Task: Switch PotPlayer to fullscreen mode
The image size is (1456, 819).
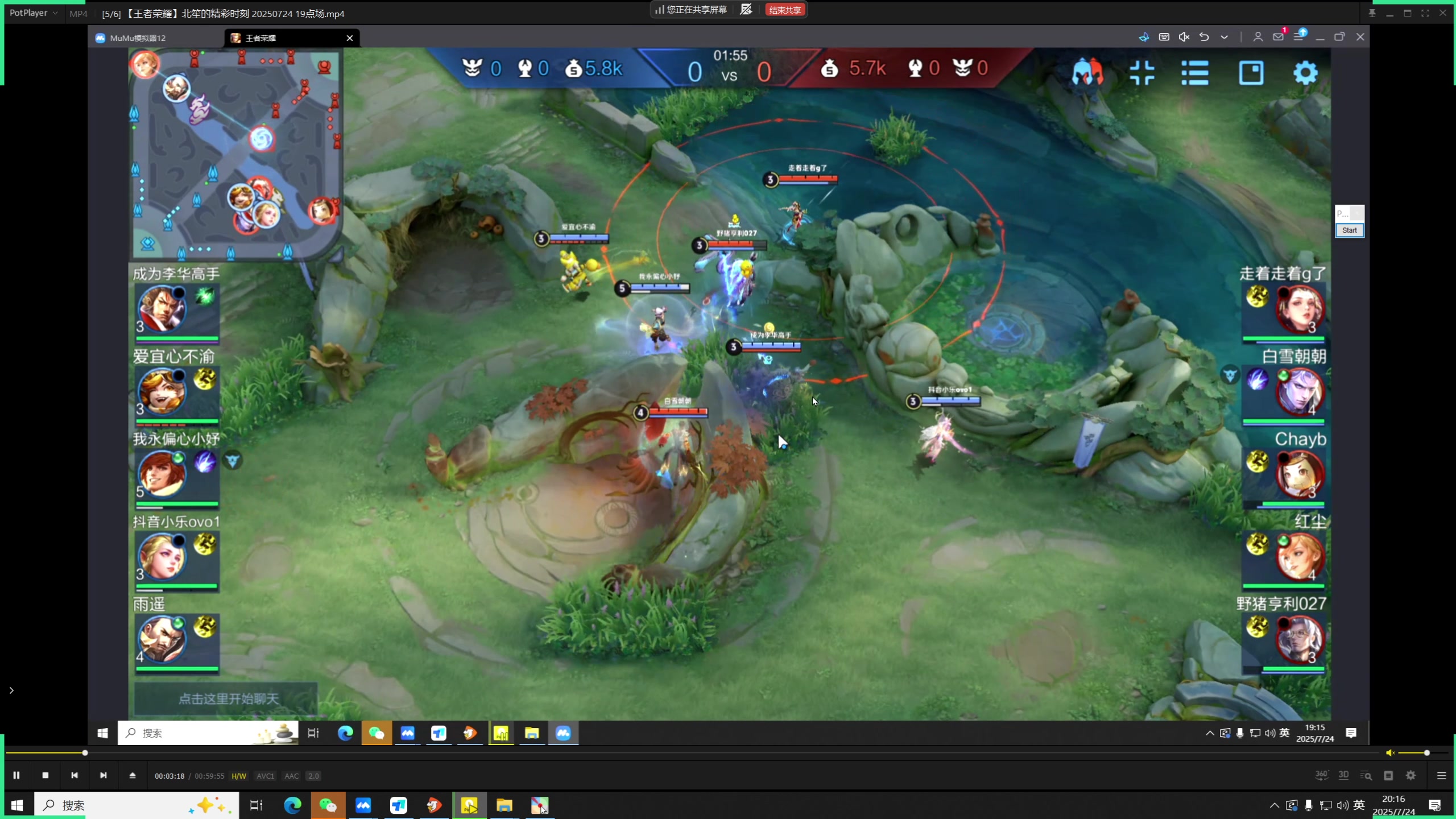Action: point(1425,13)
